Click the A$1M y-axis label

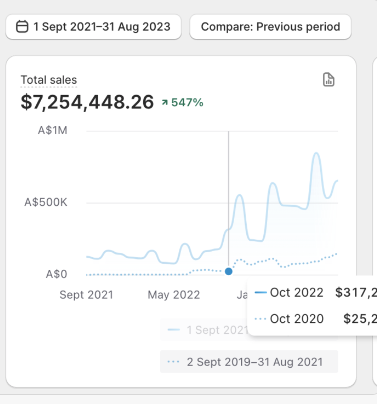(52, 130)
